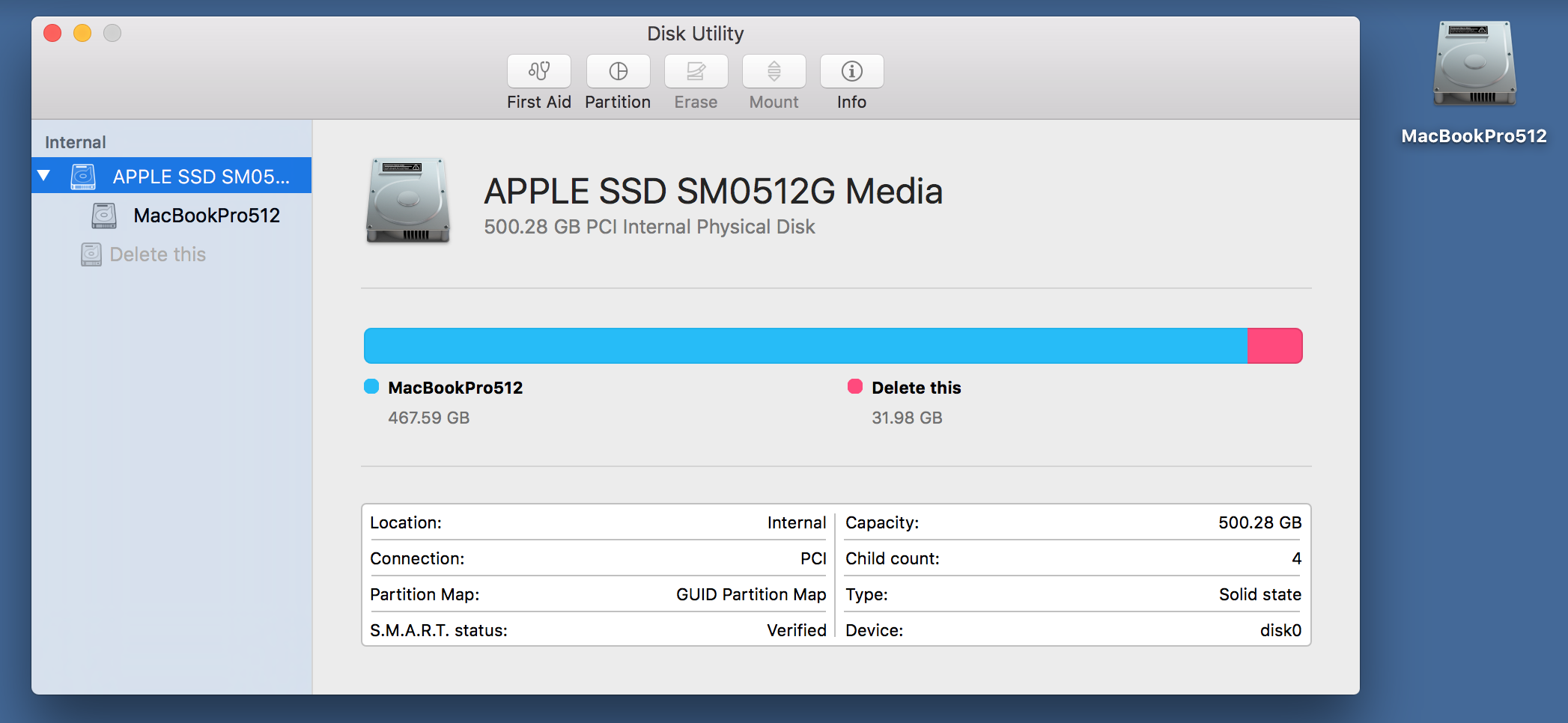Click the MacBookPro512 desktop icon label
The width and height of the screenshot is (1568, 723).
point(1474,135)
